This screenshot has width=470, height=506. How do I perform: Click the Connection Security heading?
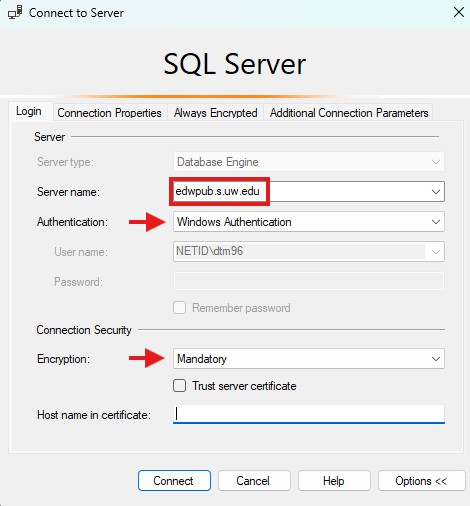tap(84, 330)
